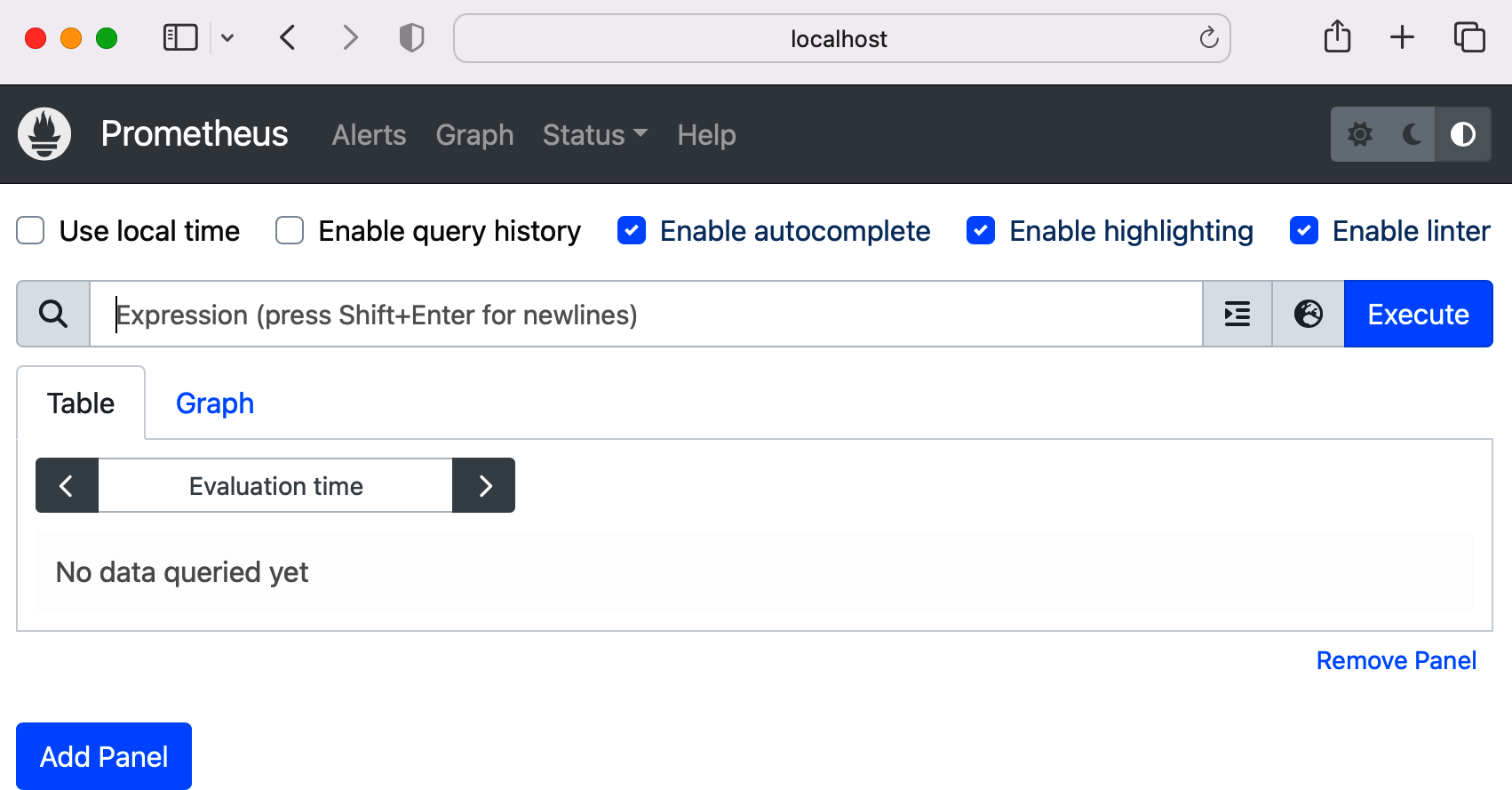Go to next evaluation time

coord(484,485)
